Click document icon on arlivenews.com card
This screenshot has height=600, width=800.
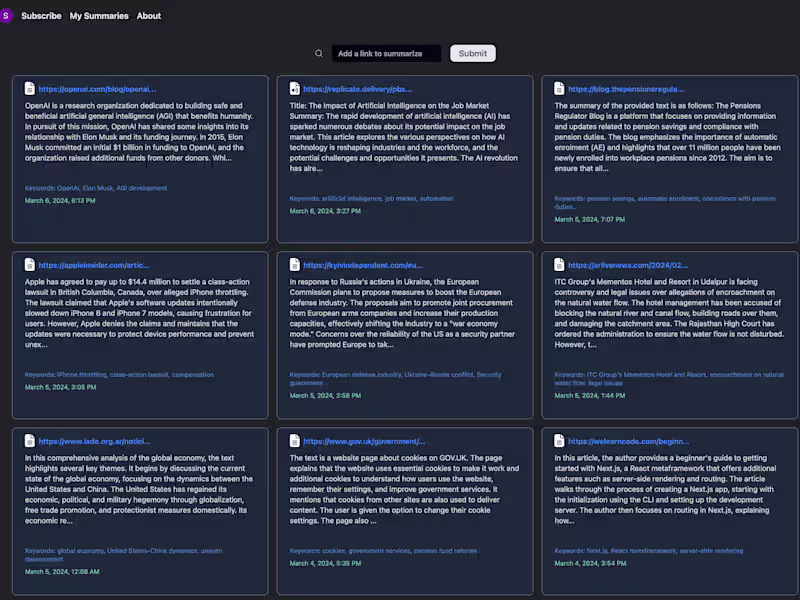(559, 264)
